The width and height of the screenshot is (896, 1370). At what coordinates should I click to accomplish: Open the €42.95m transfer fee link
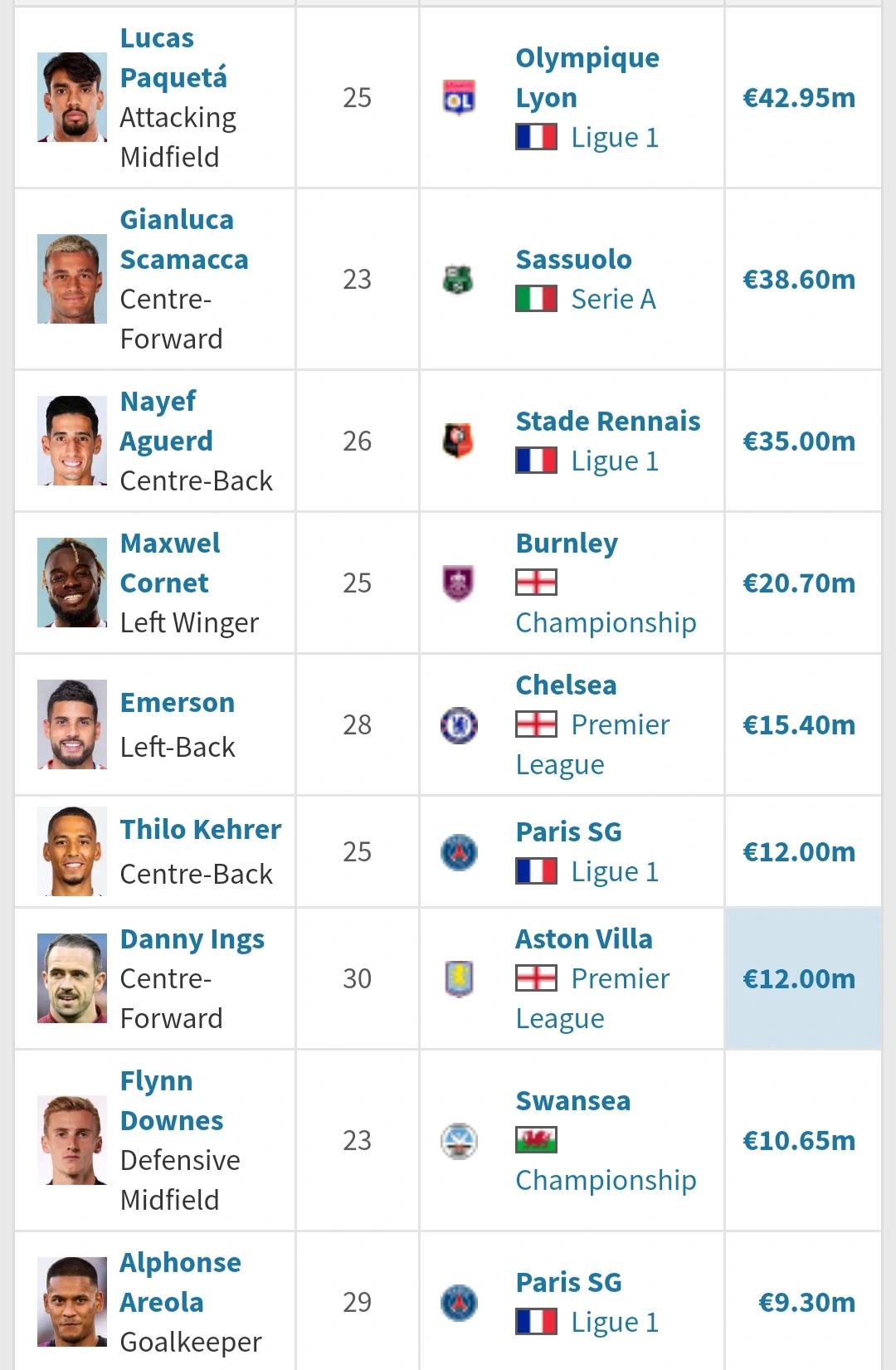[x=799, y=98]
